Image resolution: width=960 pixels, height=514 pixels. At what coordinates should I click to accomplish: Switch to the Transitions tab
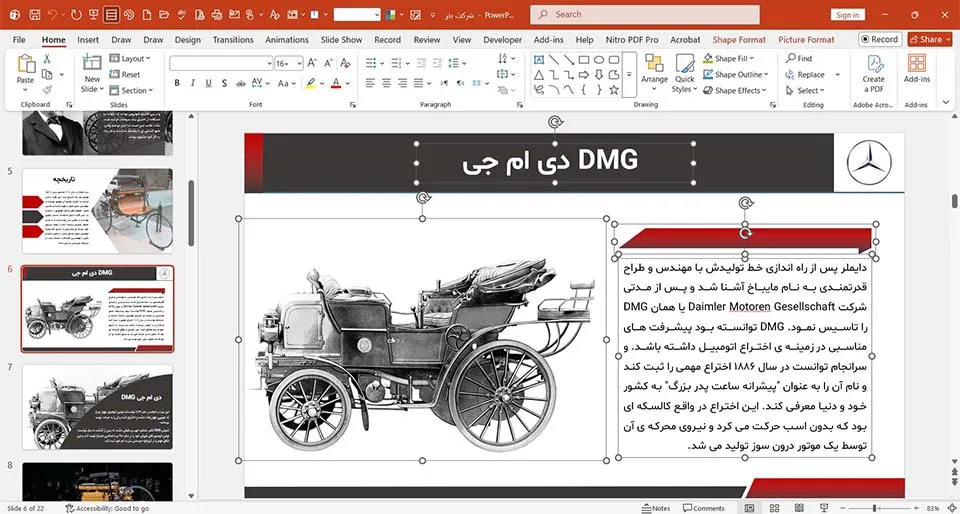click(233, 40)
